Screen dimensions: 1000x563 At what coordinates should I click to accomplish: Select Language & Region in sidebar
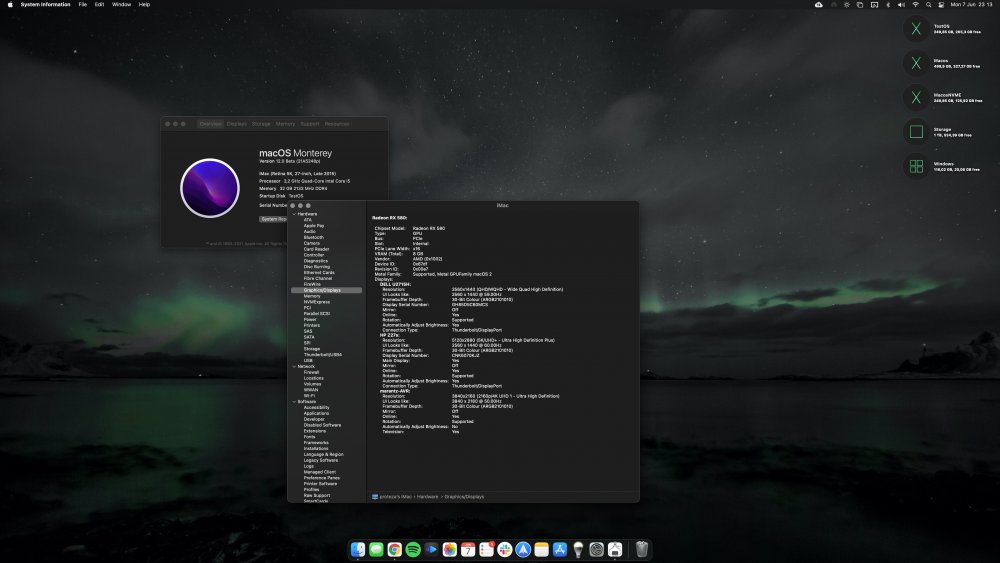click(x=323, y=455)
